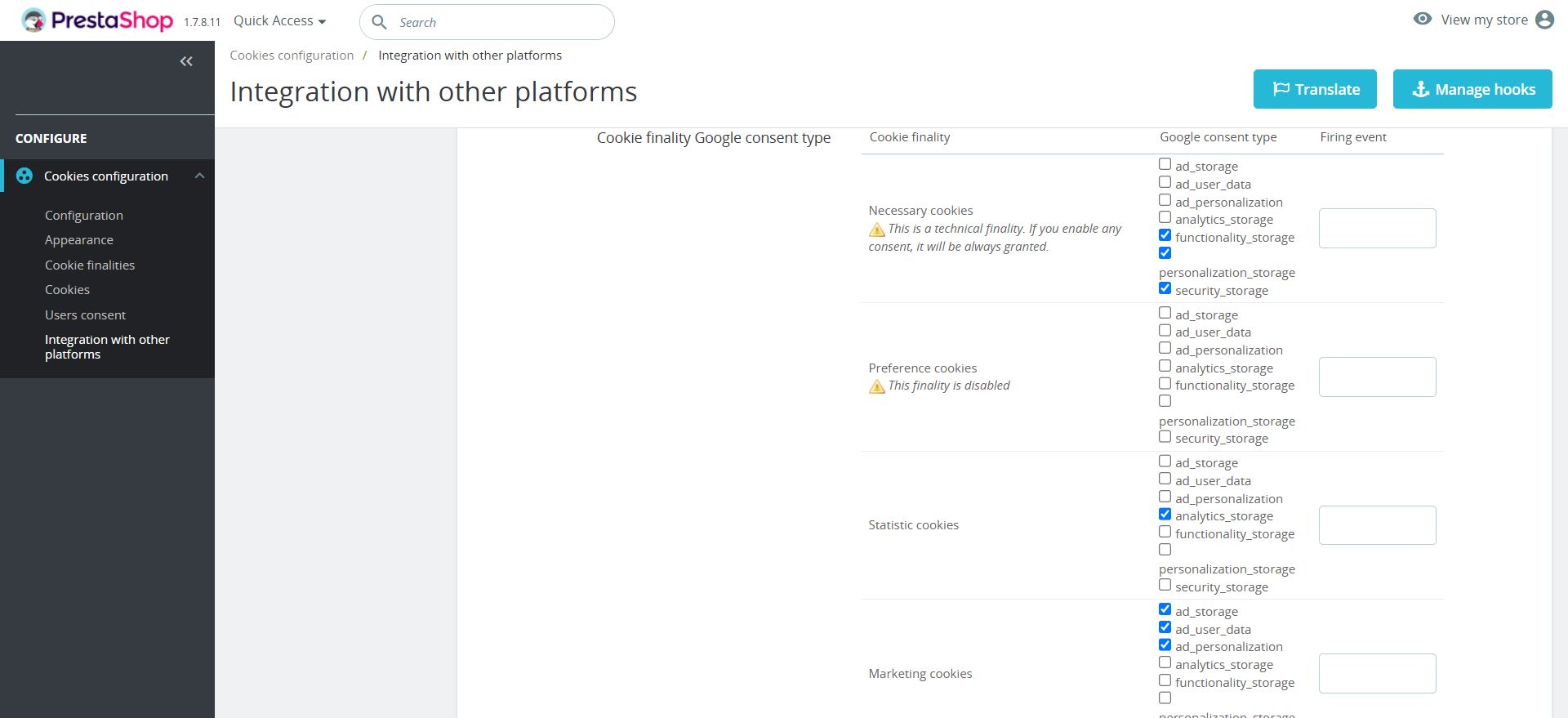This screenshot has height=718, width=1568.
Task: Uncheck functionality_storage for Necessary cookies
Action: [1165, 235]
